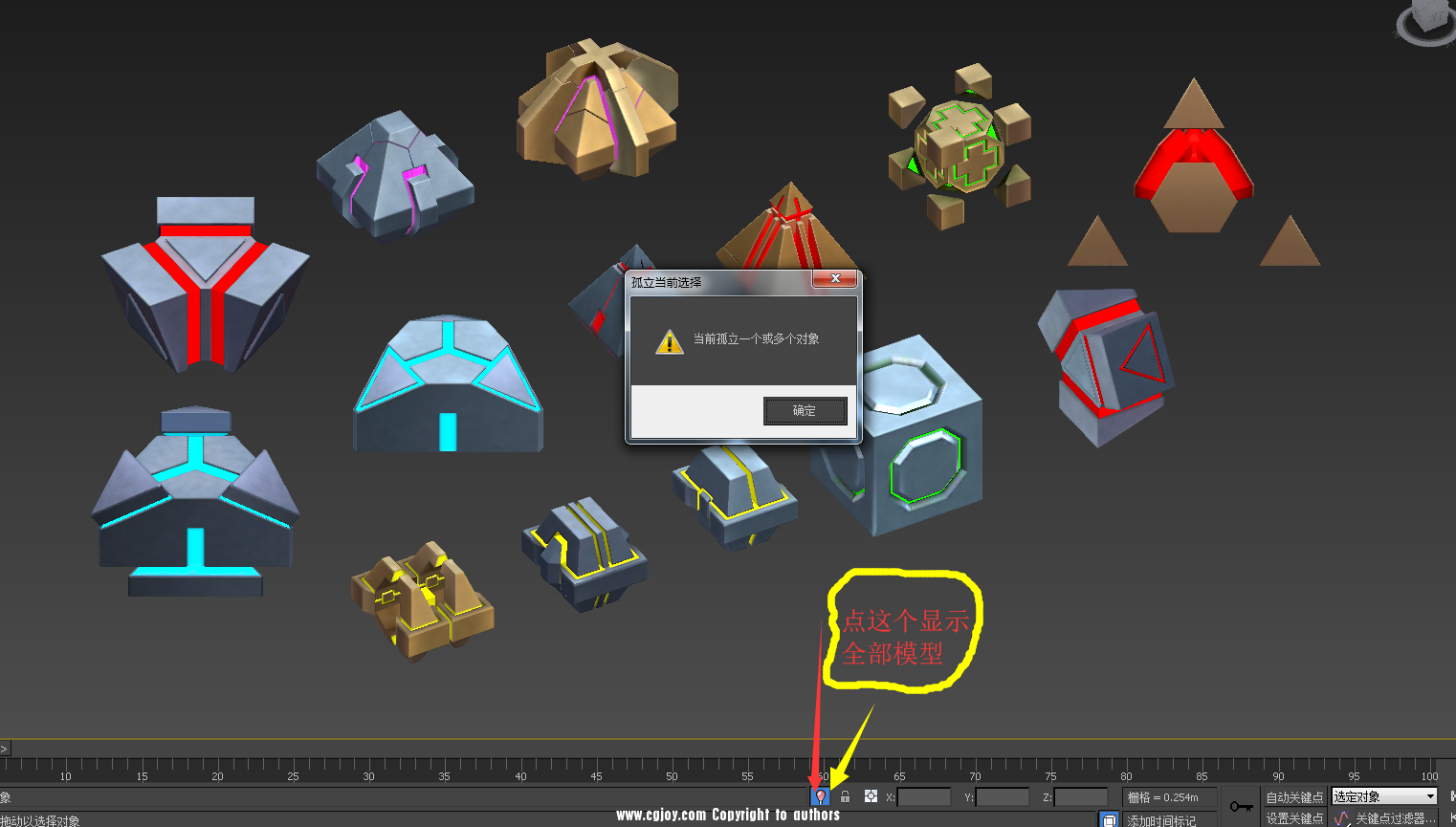Click 添加时间标记 add time tag
Screen dimensions: 1456x827
pyautogui.click(x=1160, y=820)
